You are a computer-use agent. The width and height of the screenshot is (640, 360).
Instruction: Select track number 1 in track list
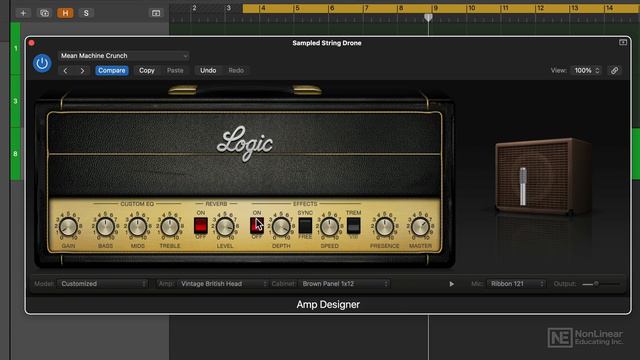16,49
